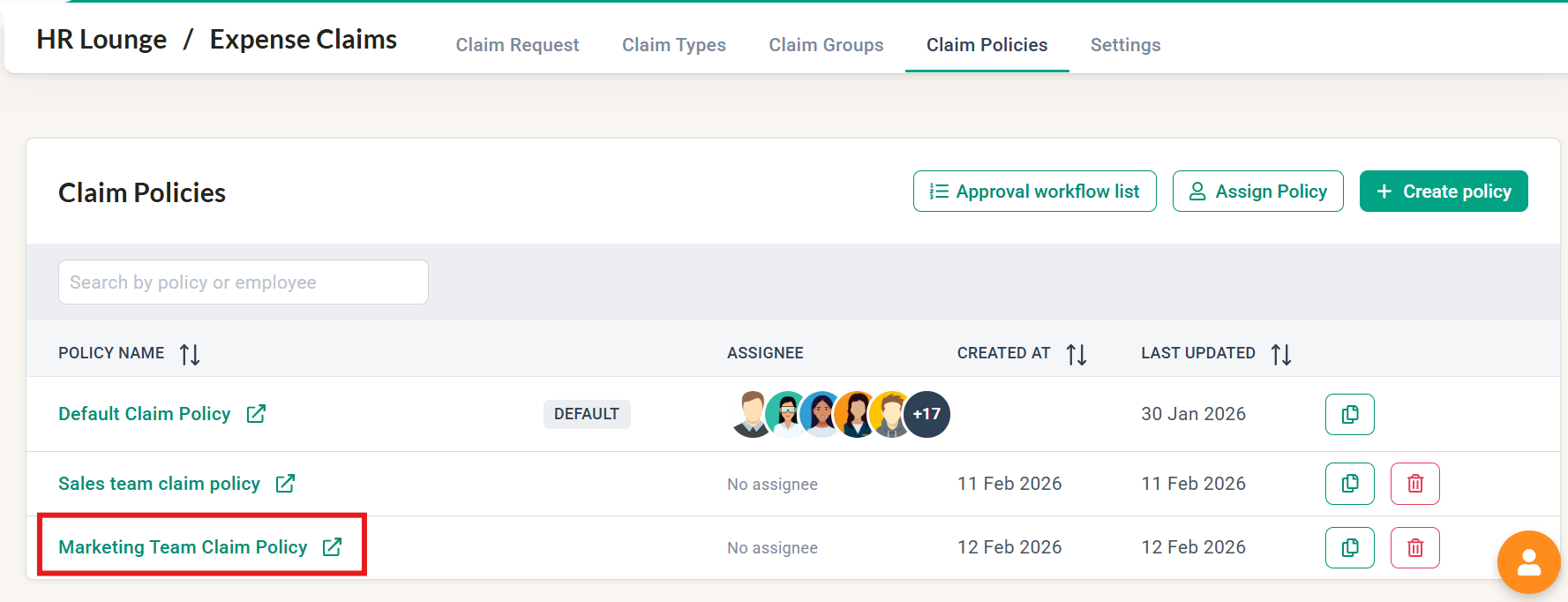Switch to the Claim Types tab
This screenshot has height=602, width=1568.
click(674, 45)
